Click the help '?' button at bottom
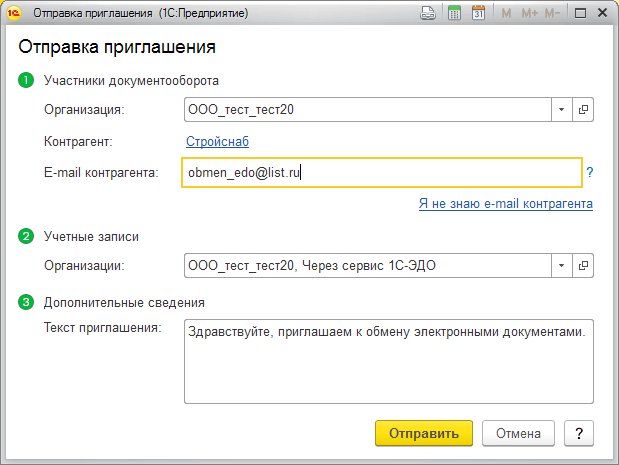Image resolution: width=619 pixels, height=465 pixels. click(x=578, y=433)
